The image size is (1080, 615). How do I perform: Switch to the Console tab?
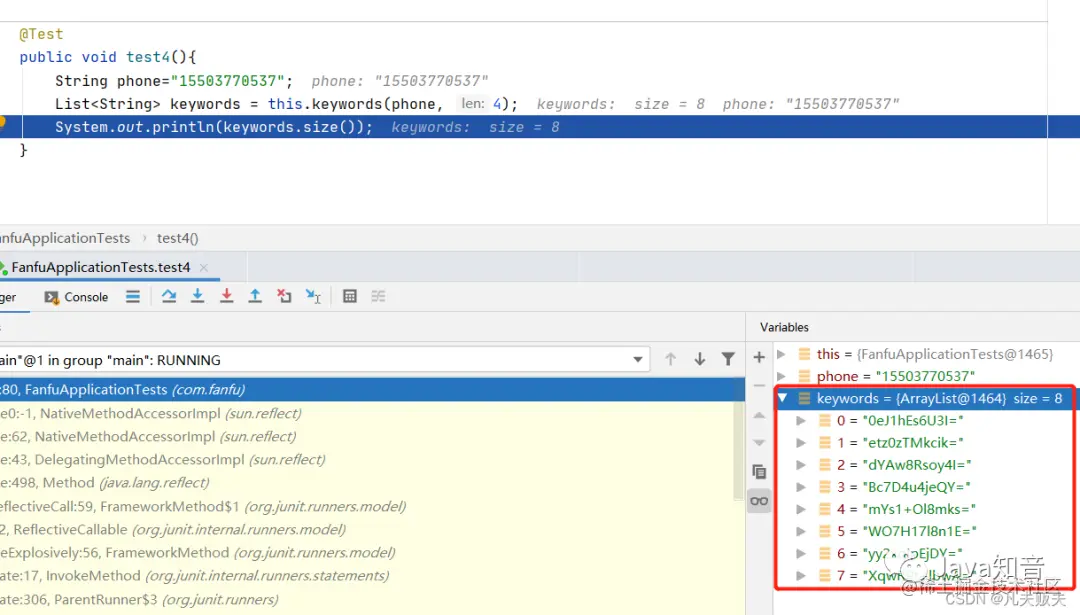[x=76, y=297]
